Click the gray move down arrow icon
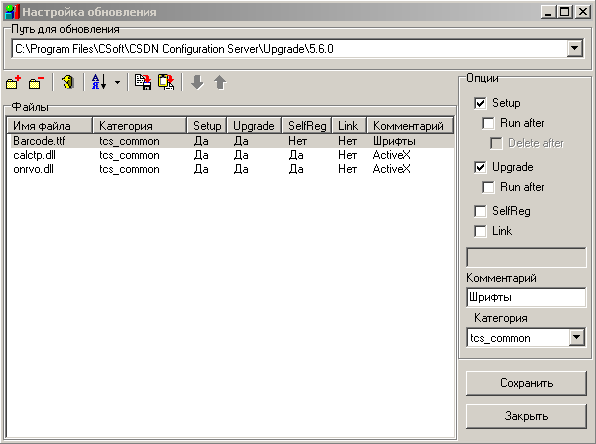 pyautogui.click(x=197, y=82)
